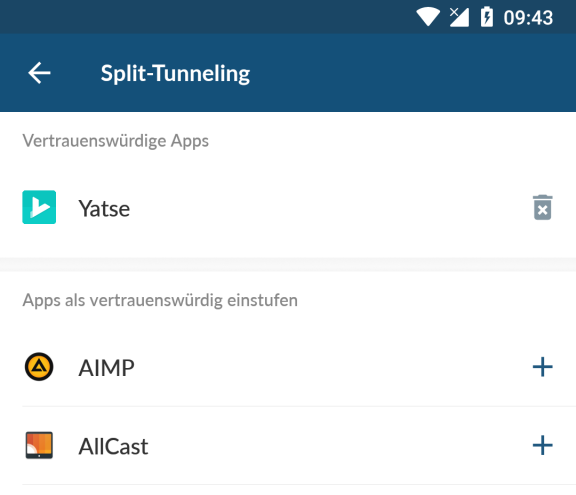
Task: Add AIMP with the plus icon
Action: (543, 367)
